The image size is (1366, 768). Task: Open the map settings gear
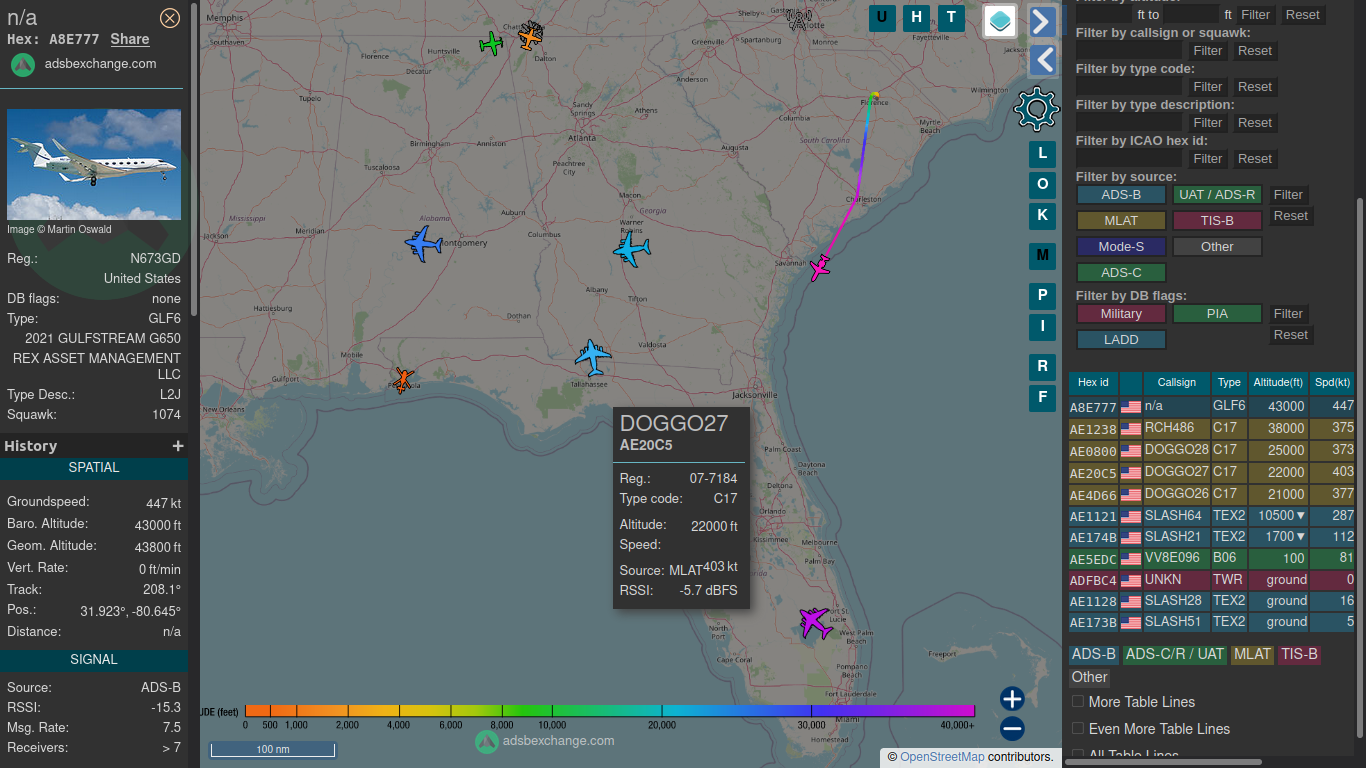pyautogui.click(x=1037, y=108)
